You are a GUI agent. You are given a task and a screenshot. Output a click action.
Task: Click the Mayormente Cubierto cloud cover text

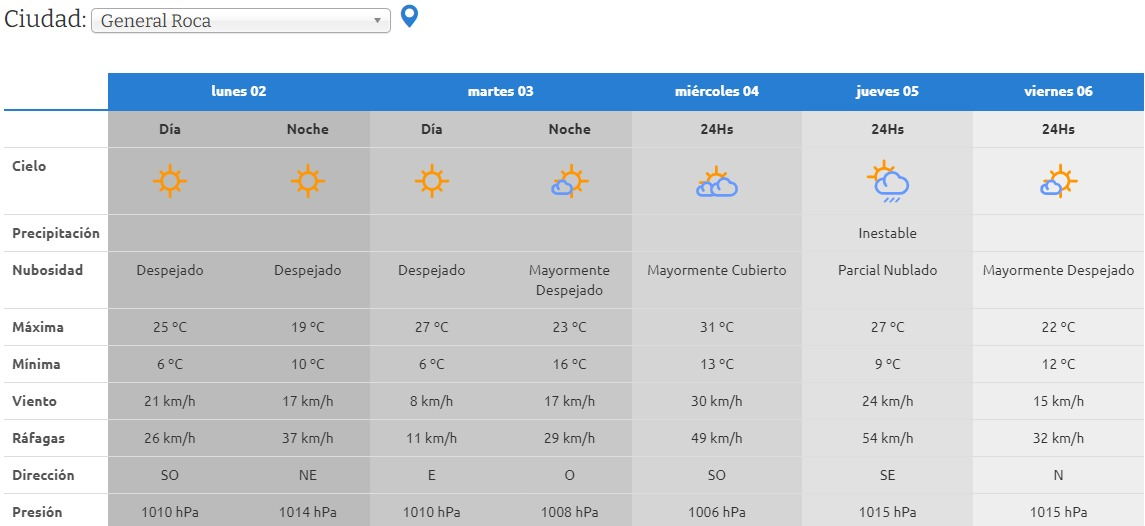pyautogui.click(x=716, y=270)
